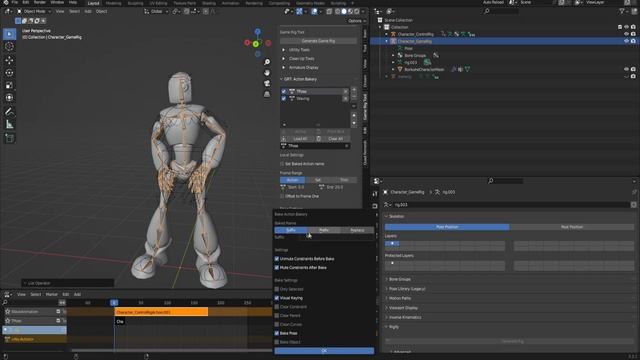Click the viewport zoom magnifier icon

coord(267,62)
